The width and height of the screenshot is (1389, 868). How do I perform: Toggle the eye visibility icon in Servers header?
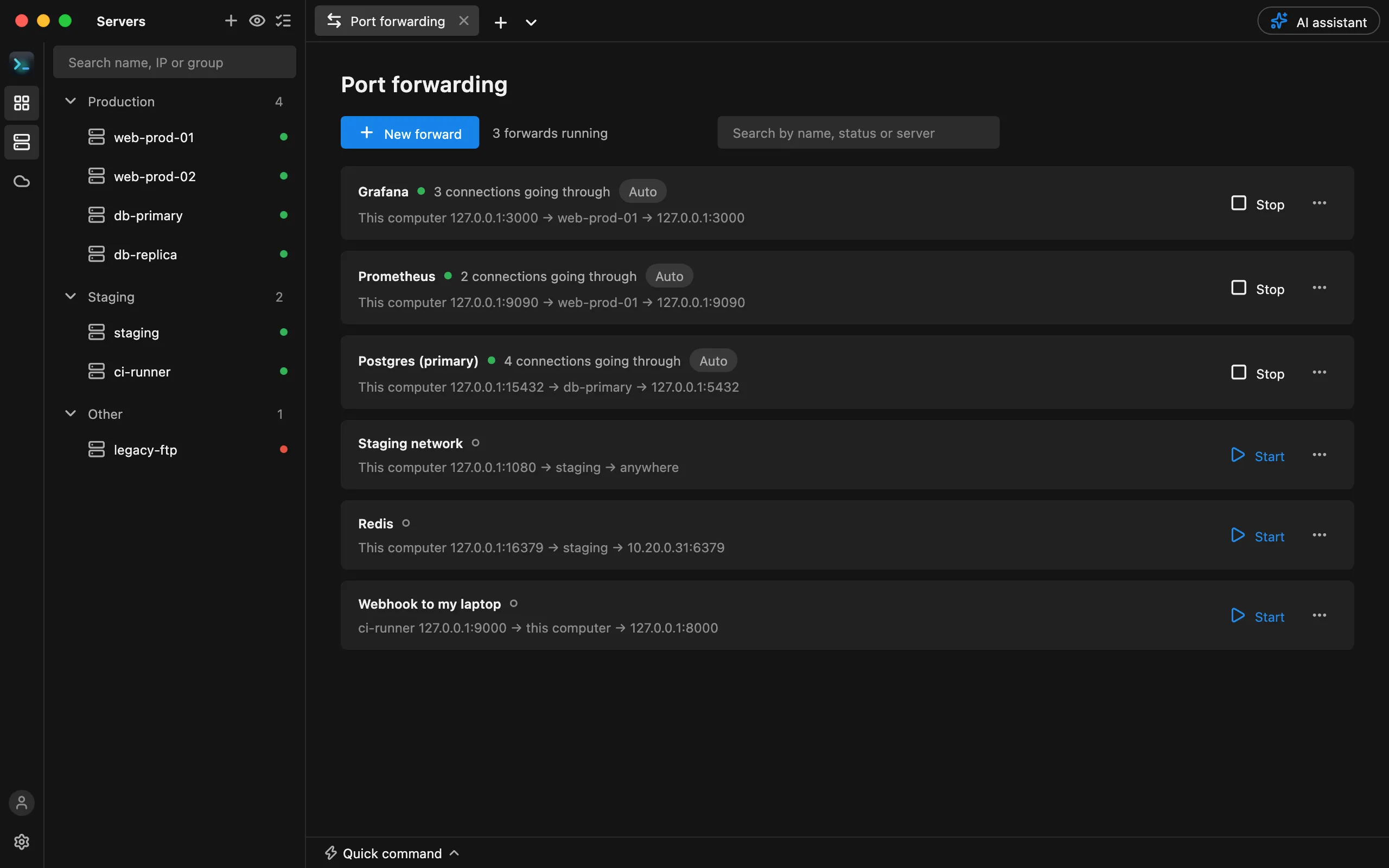(257, 21)
